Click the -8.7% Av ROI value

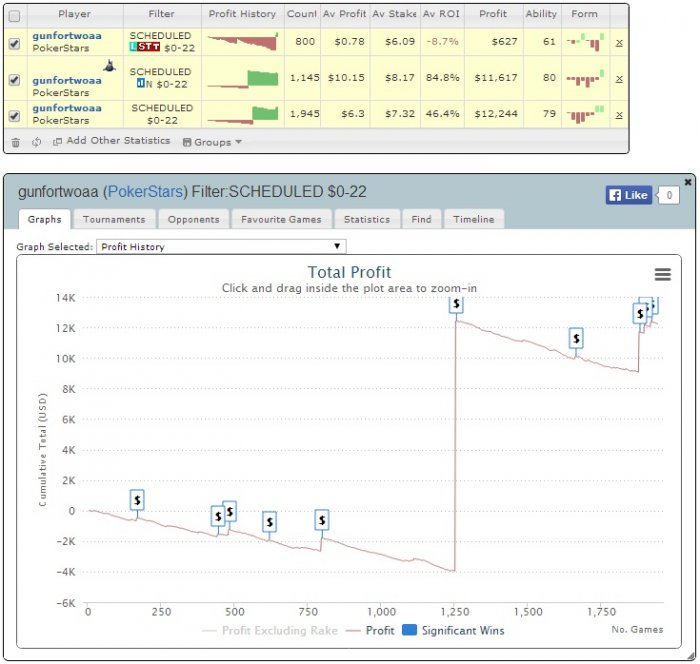pyautogui.click(x=442, y=42)
